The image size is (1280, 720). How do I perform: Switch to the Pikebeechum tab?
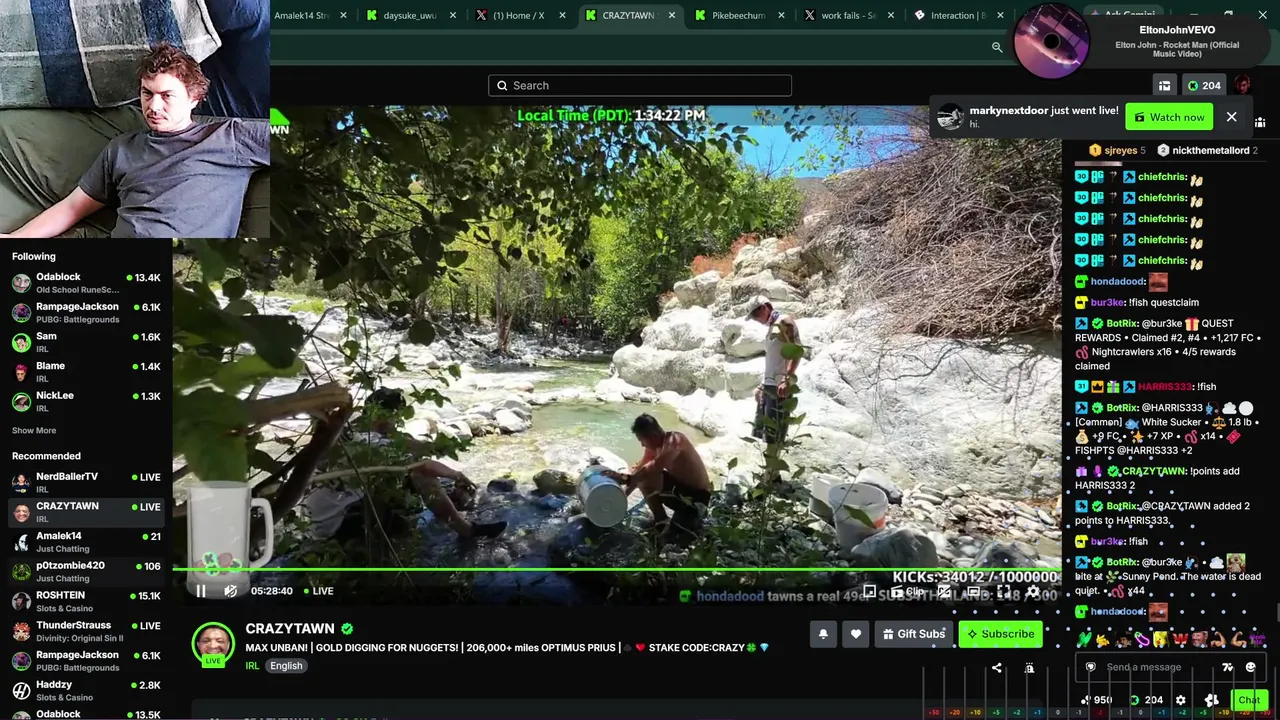click(739, 15)
